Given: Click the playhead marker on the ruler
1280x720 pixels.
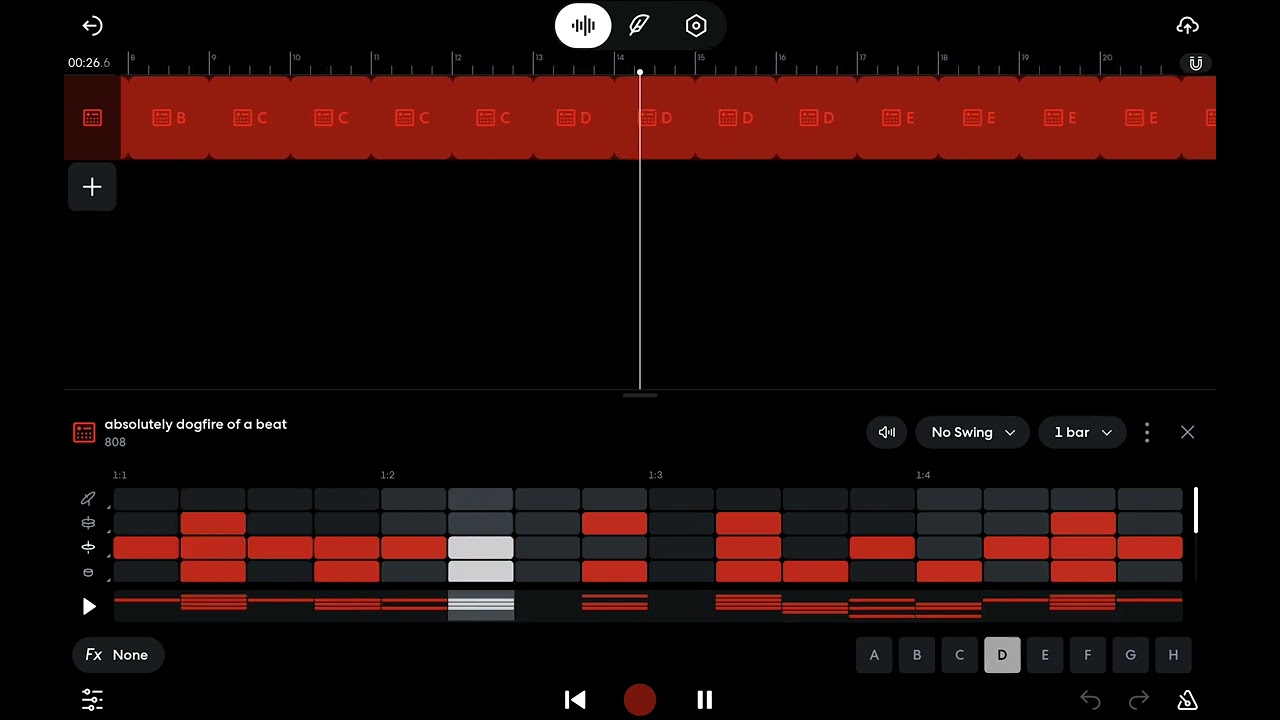Looking at the screenshot, I should click(640, 72).
